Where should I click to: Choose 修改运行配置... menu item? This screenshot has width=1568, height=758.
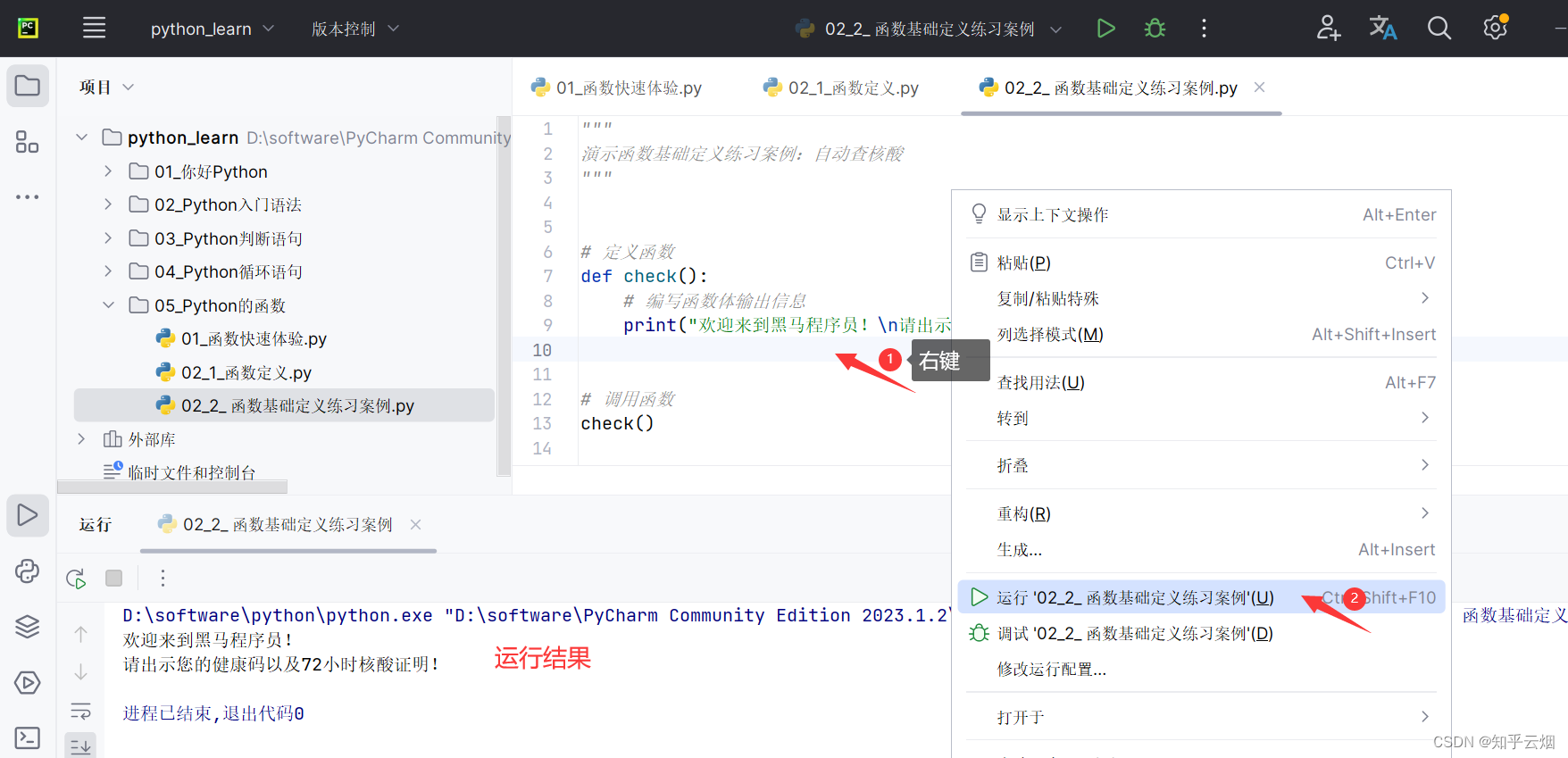click(1201, 669)
